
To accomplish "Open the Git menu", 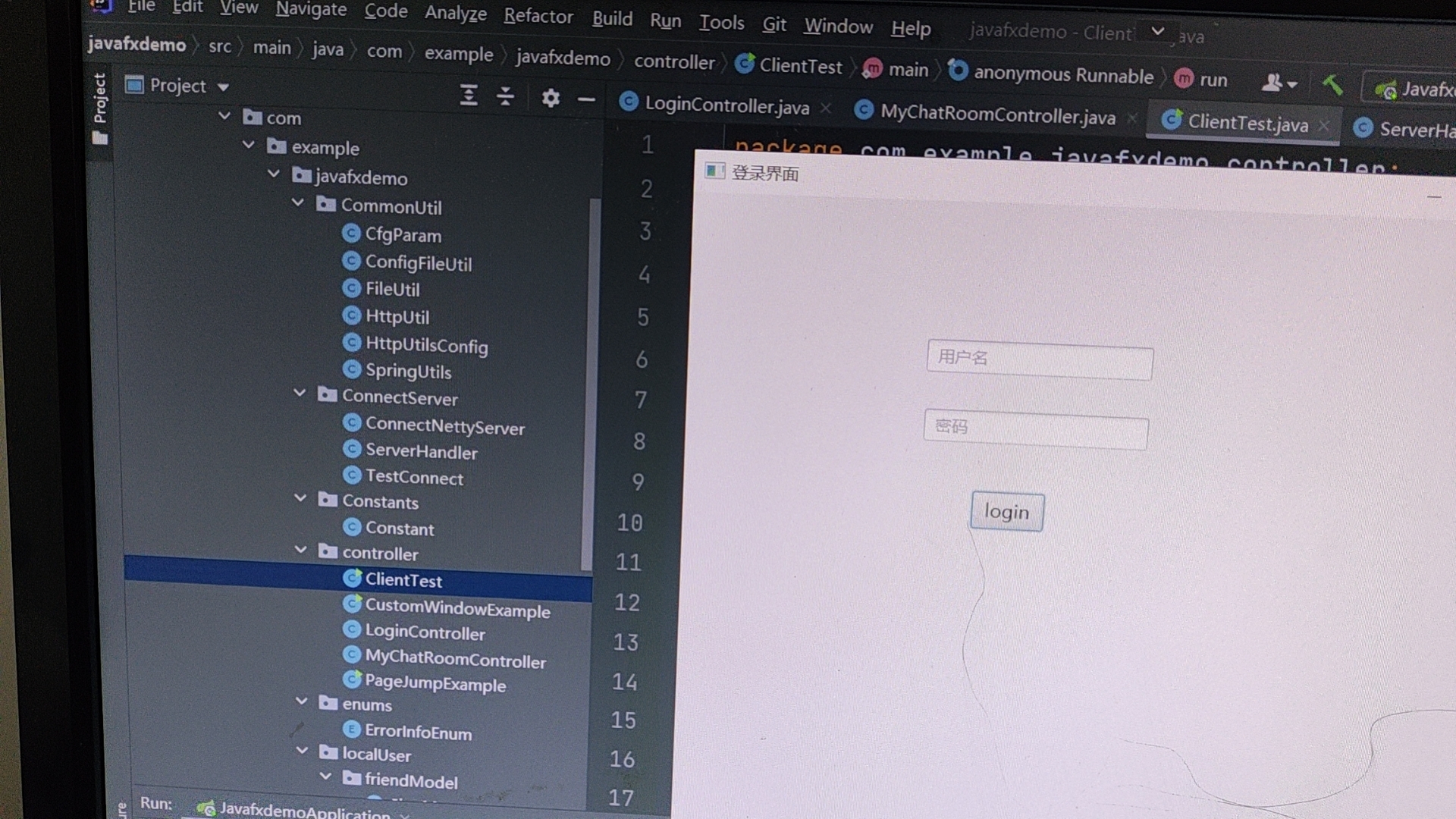I will click(773, 24).
